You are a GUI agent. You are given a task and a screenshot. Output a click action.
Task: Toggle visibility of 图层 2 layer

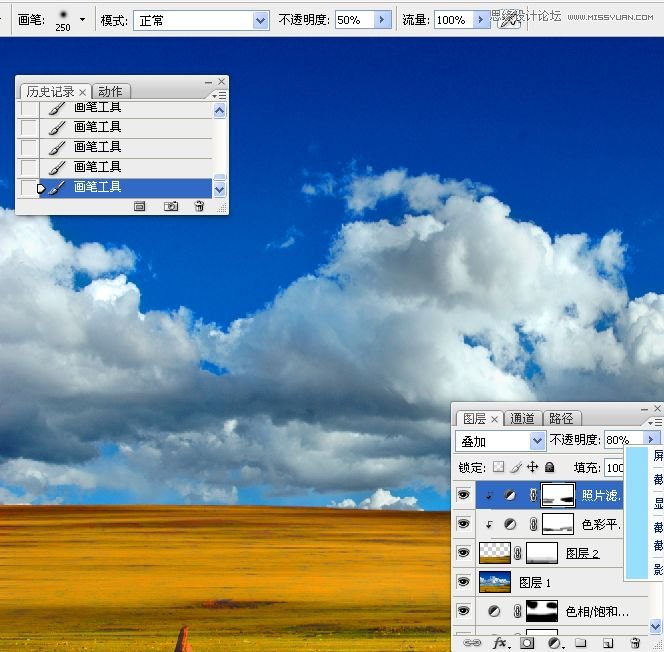pyautogui.click(x=463, y=552)
